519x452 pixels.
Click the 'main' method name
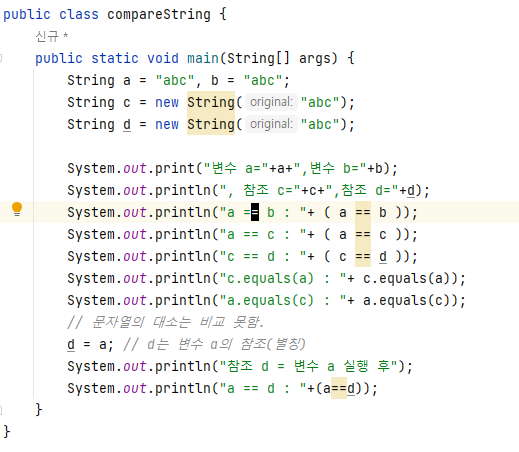pyautogui.click(x=203, y=58)
